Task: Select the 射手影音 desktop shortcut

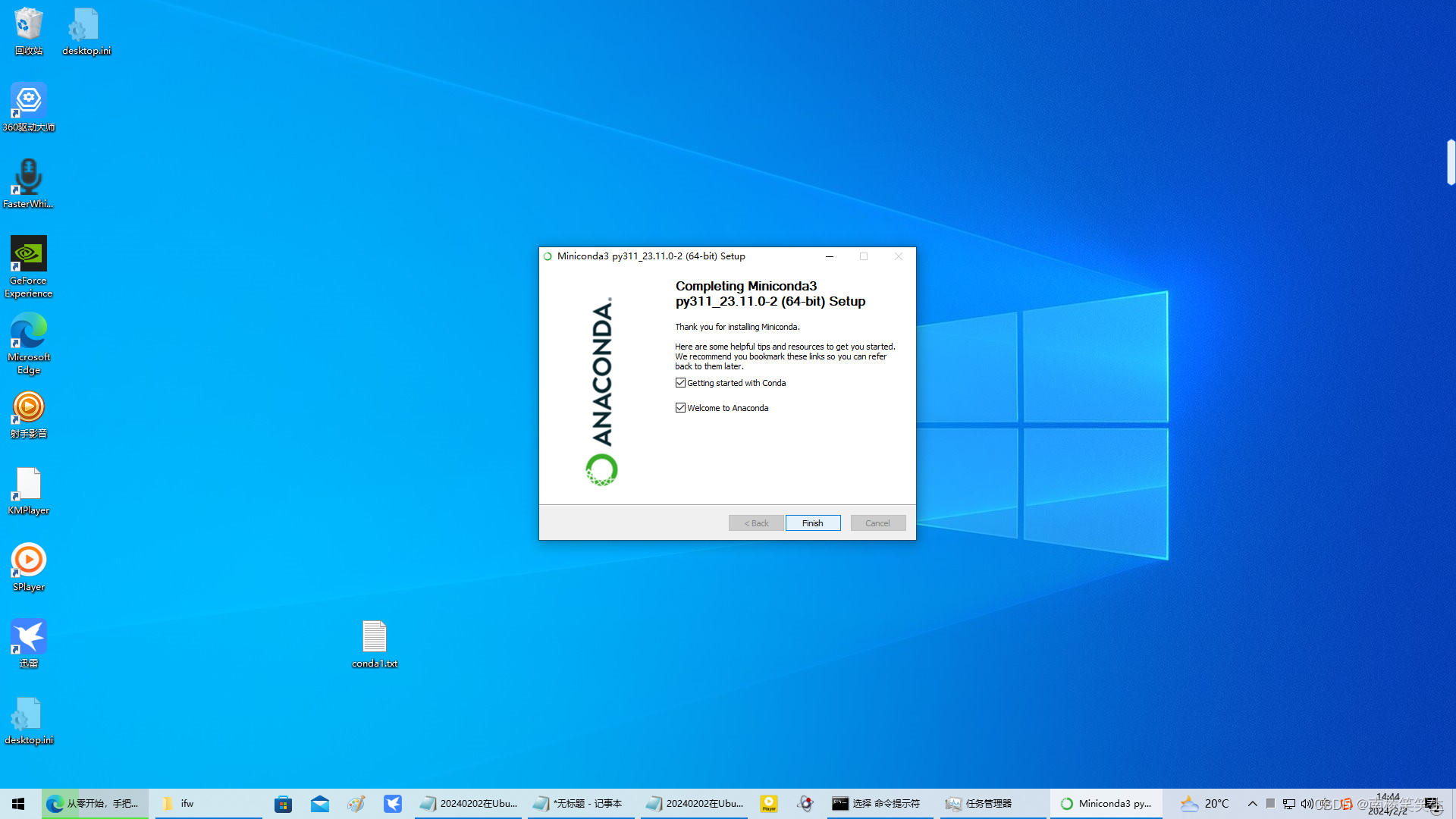Action: (x=29, y=415)
